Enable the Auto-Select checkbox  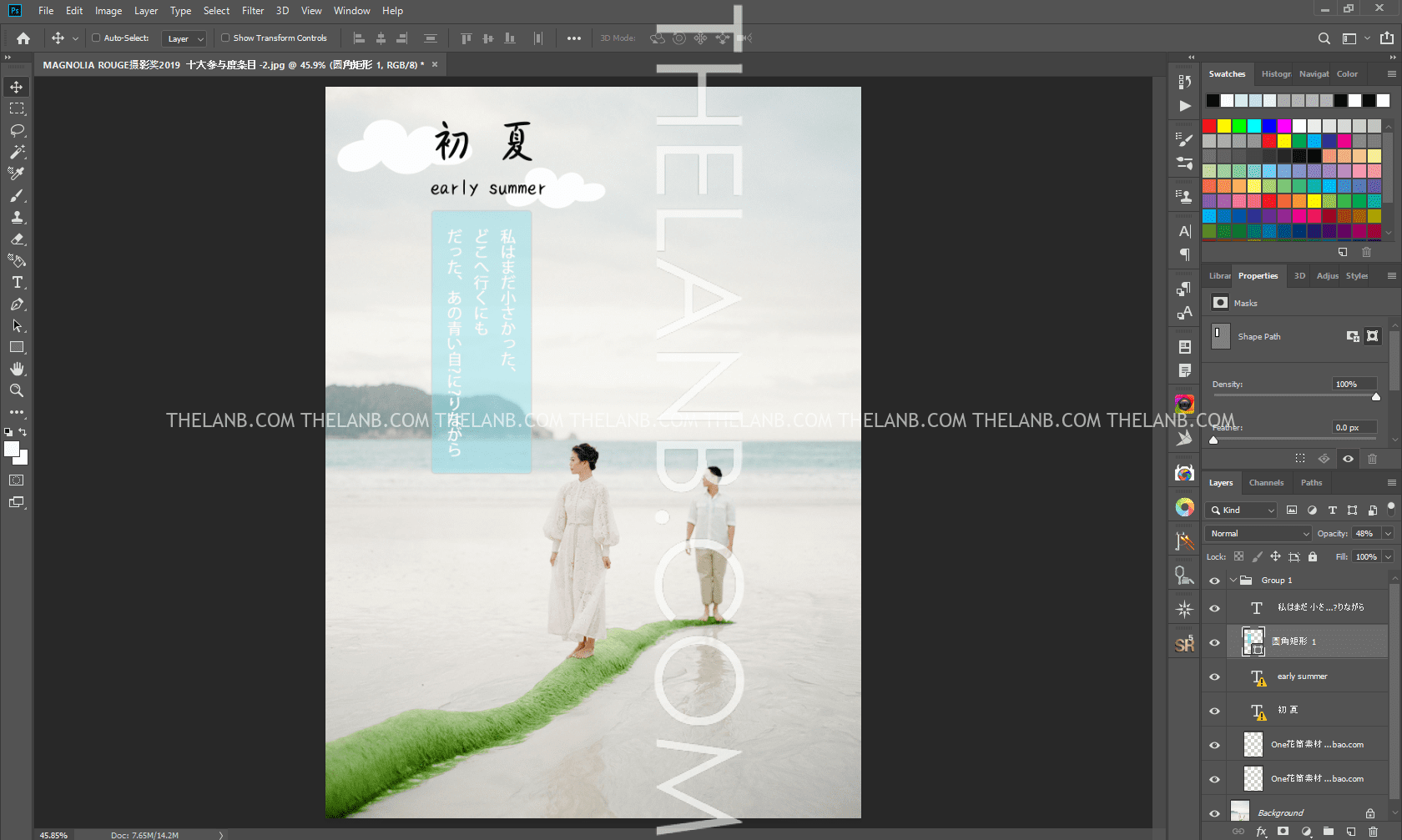[x=96, y=38]
